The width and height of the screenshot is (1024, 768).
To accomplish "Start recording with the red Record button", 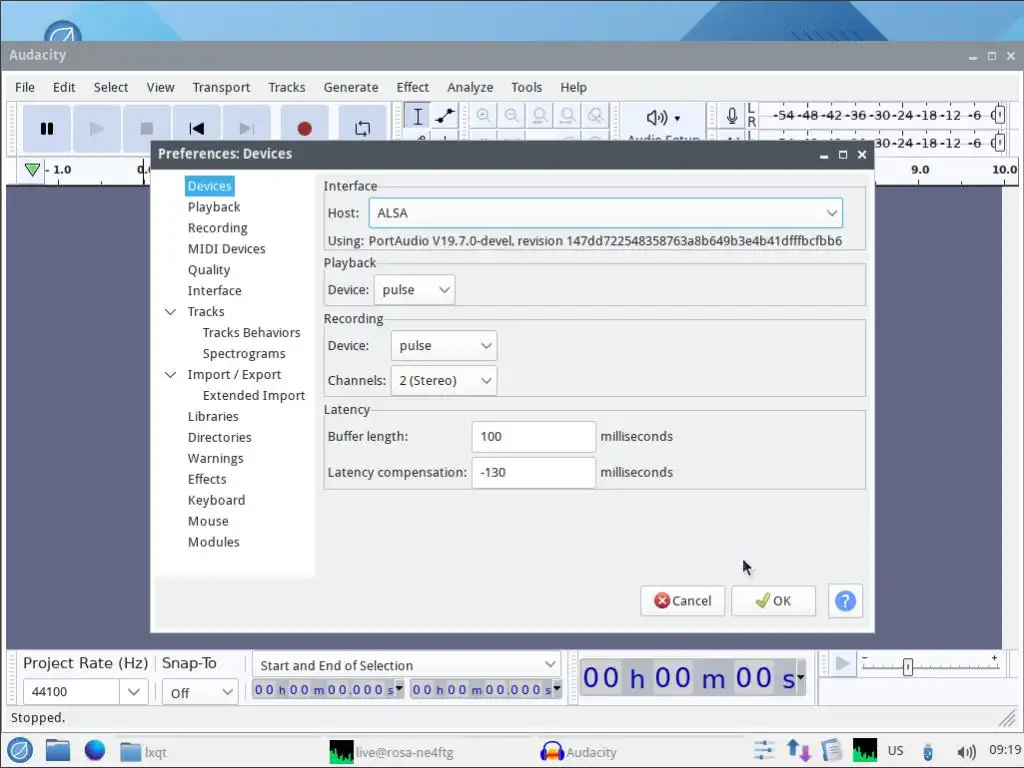I will click(x=304, y=128).
